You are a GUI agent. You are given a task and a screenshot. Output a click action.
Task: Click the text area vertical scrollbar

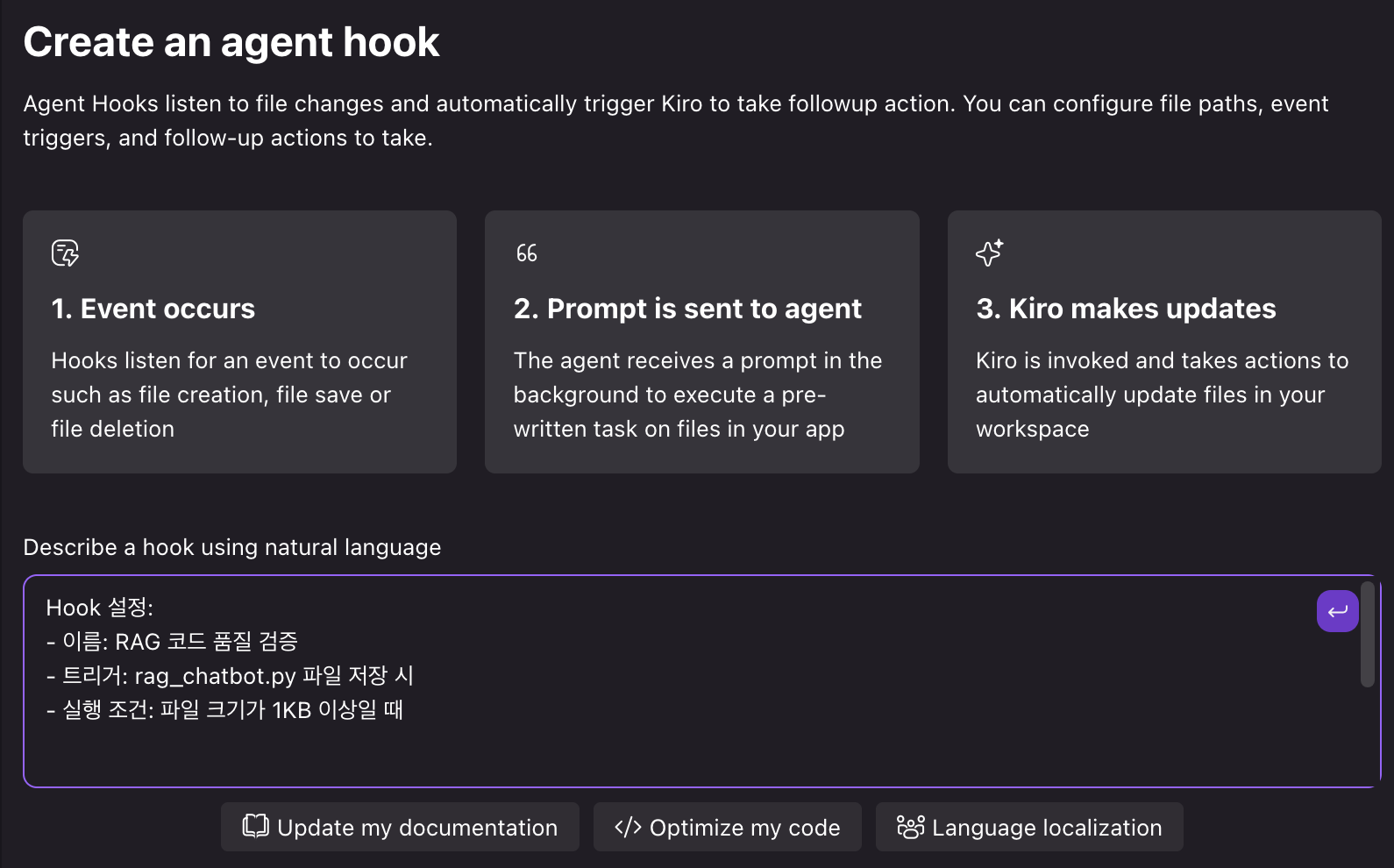pyautogui.click(x=1367, y=634)
